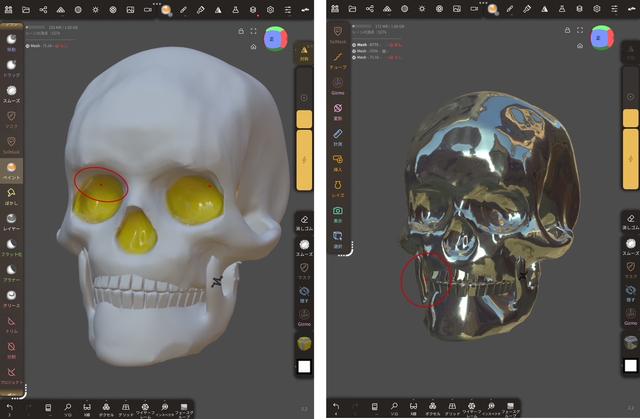Expand the Settings gear menu in left top bar
This screenshot has width=640, height=419.
click(x=270, y=9)
